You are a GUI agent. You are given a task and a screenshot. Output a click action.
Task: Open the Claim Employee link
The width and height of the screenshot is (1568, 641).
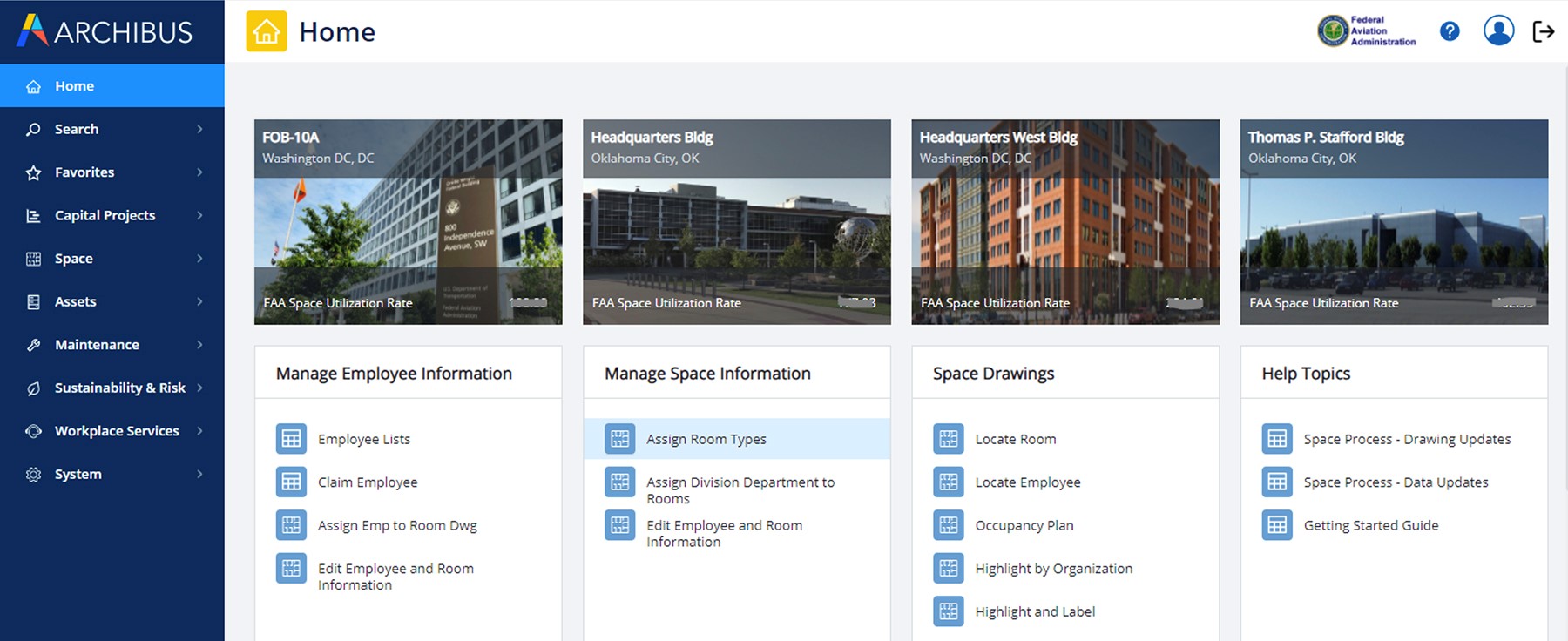click(367, 482)
